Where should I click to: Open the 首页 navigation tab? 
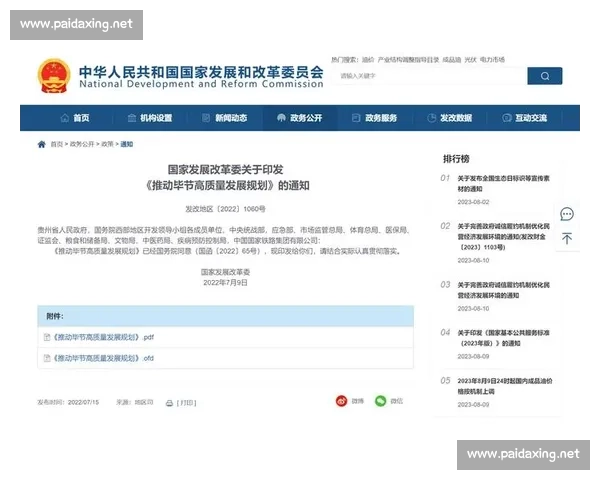(x=75, y=118)
